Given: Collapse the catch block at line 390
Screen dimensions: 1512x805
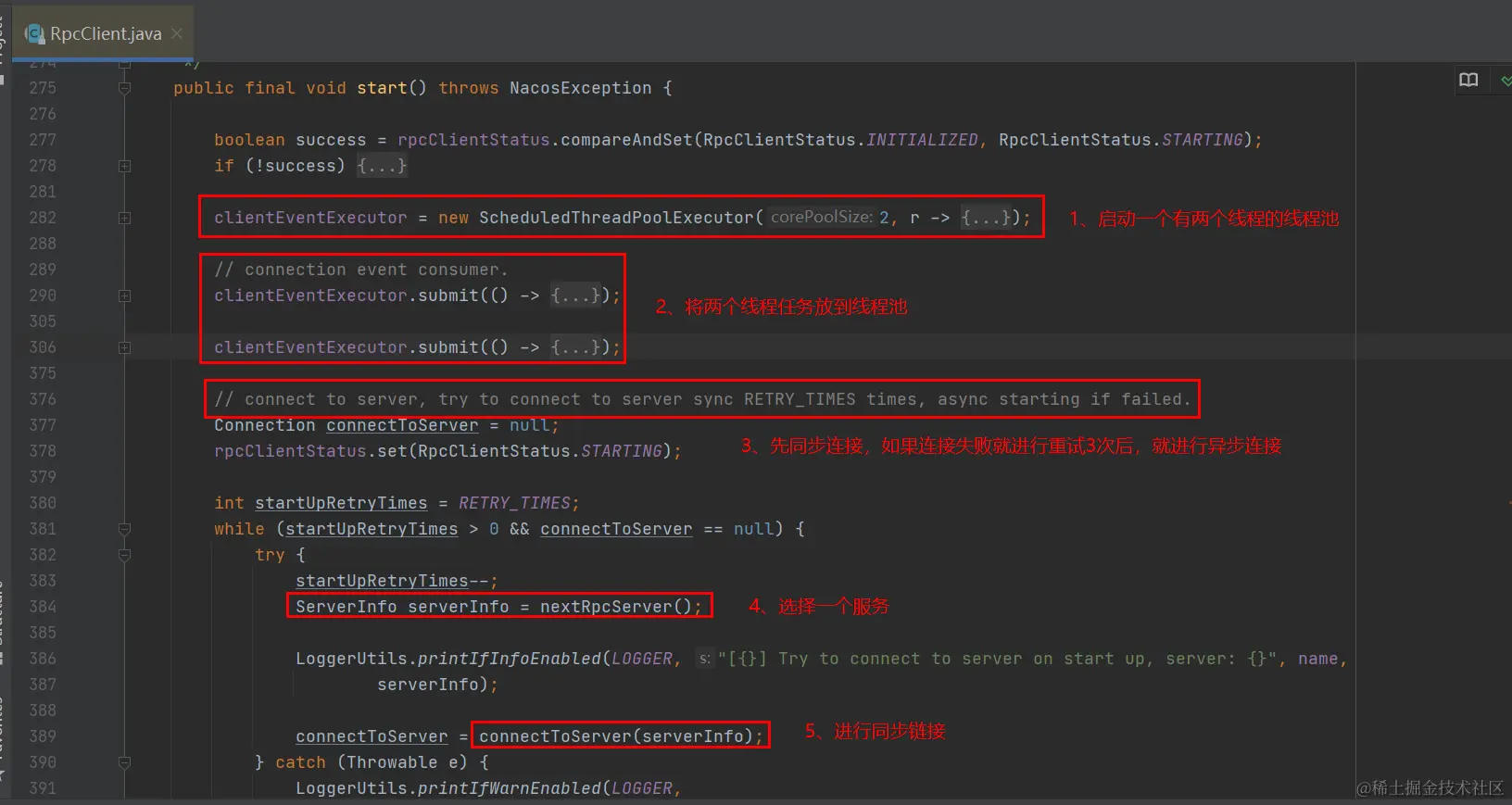Looking at the screenshot, I should coord(124,762).
